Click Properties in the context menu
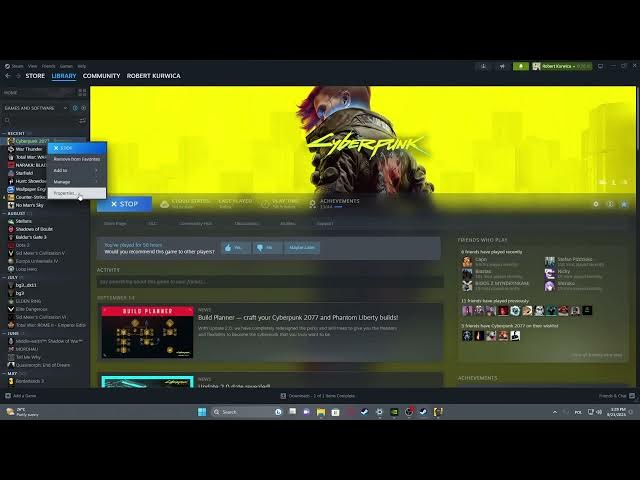This screenshot has height=480, width=640. 65,193
